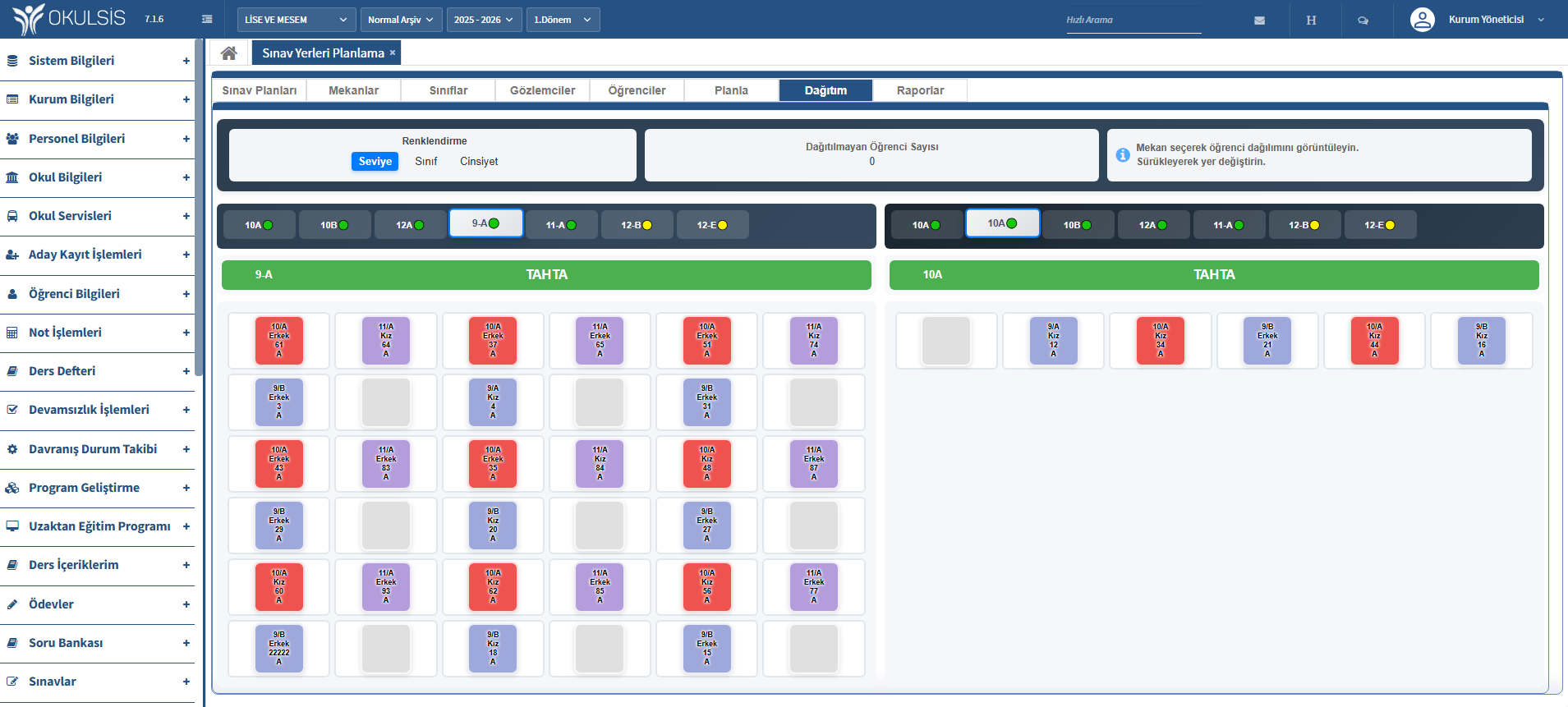The width and height of the screenshot is (1568, 707).
Task: Click the user profile avatar icon
Action: click(x=1422, y=20)
